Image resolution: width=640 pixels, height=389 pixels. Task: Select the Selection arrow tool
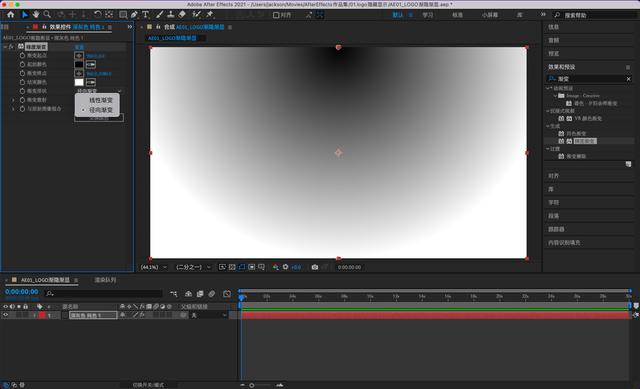click(25, 15)
